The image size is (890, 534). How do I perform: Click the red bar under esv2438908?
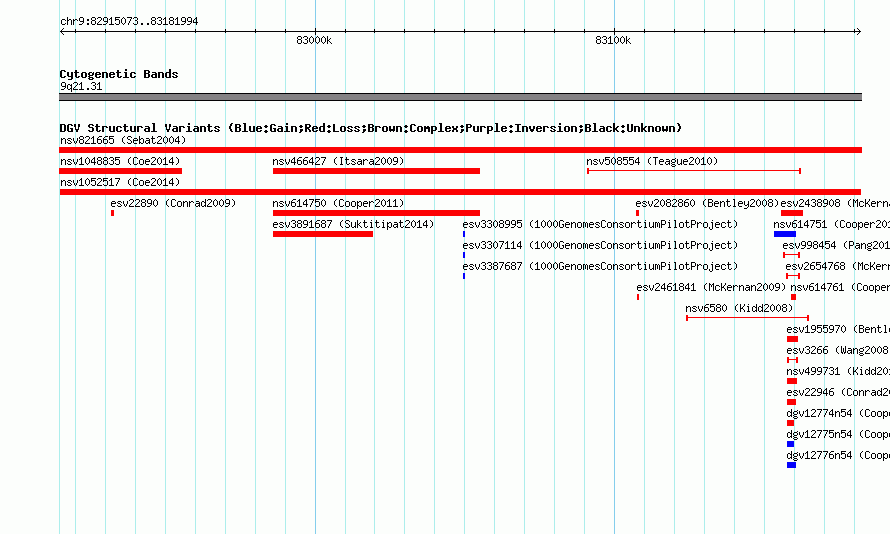(x=792, y=213)
